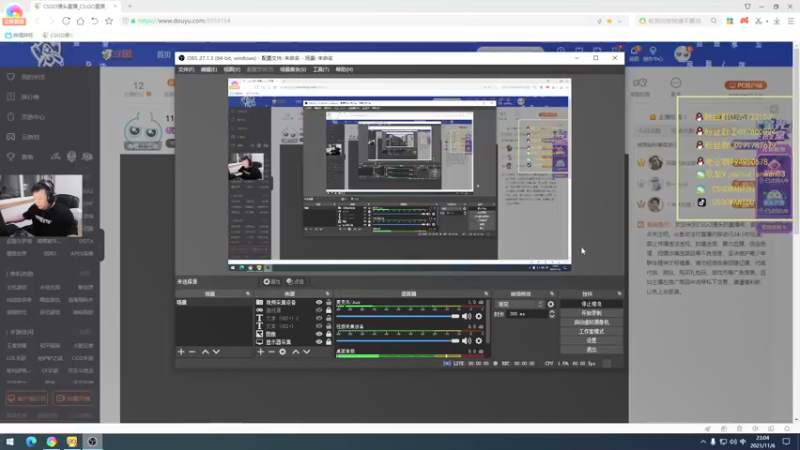
Task: Hide the 视频采集设备 source via its eye icon
Action: pyautogui.click(x=319, y=303)
